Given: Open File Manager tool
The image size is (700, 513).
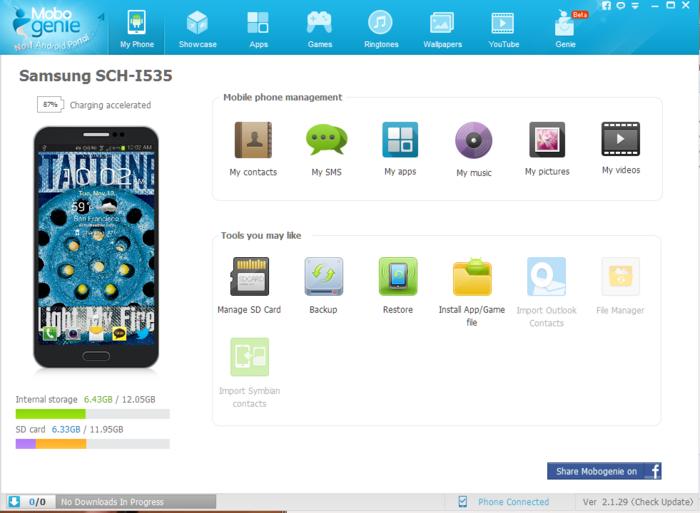Looking at the screenshot, I should [x=621, y=276].
